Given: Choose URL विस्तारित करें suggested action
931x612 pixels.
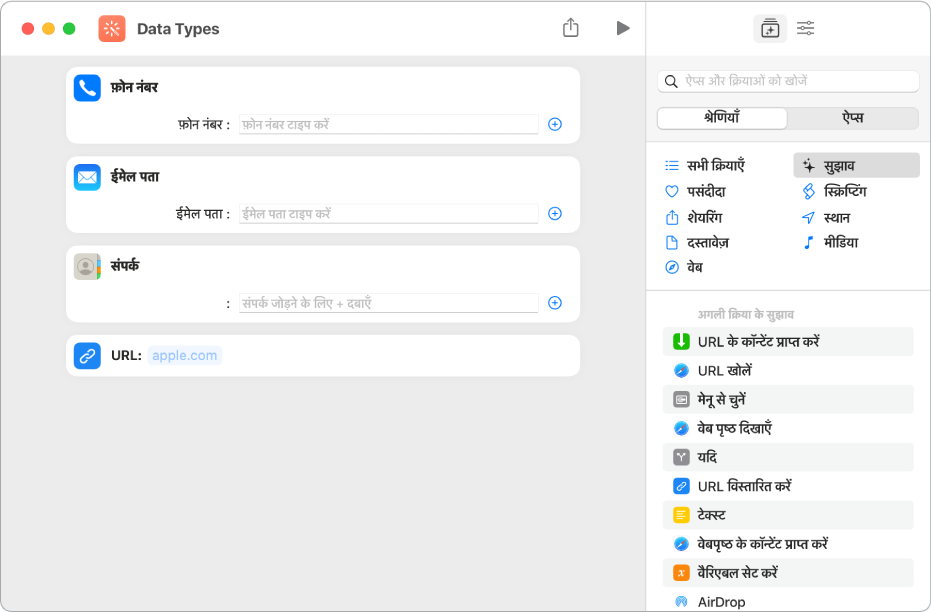Looking at the screenshot, I should pyautogui.click(x=788, y=486).
